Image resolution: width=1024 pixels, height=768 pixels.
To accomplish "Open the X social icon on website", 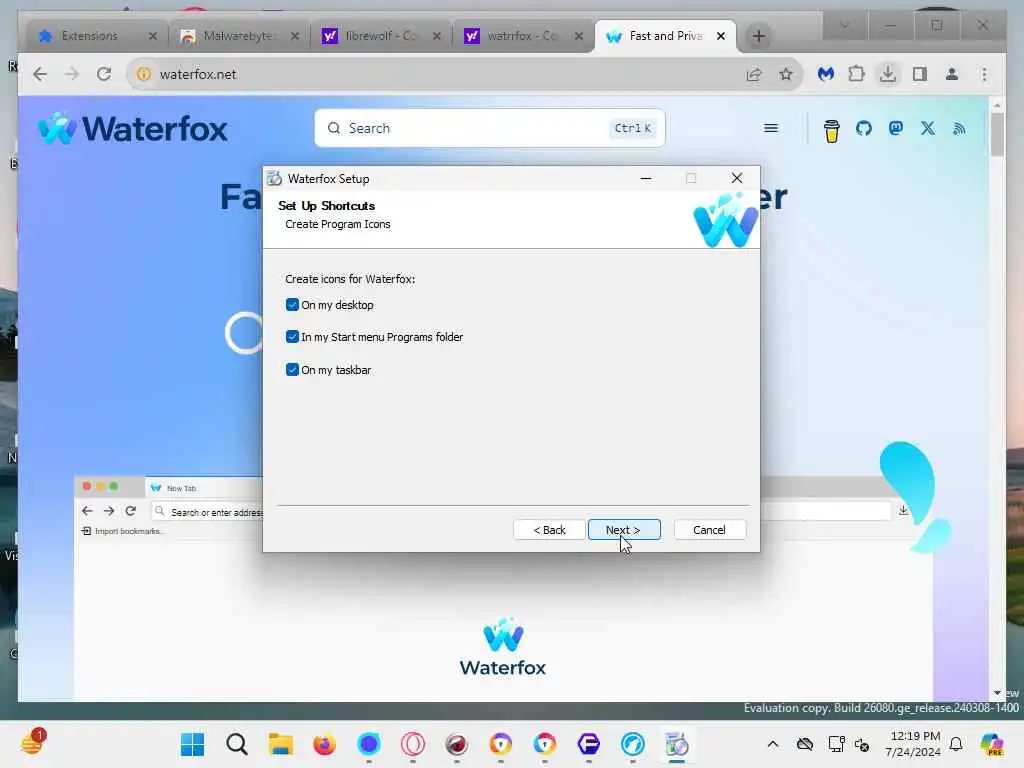I will [x=927, y=128].
